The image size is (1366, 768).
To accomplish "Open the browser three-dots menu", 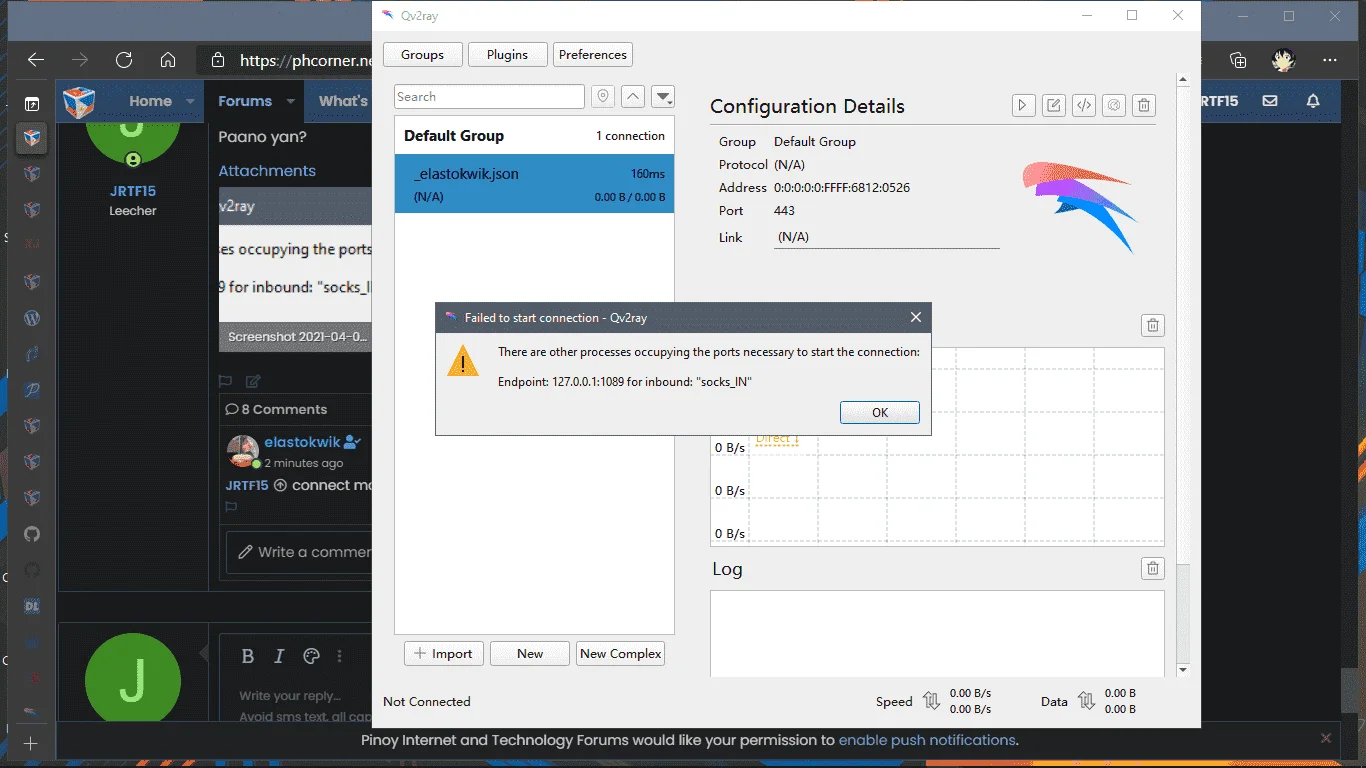I will pyautogui.click(x=1330, y=60).
